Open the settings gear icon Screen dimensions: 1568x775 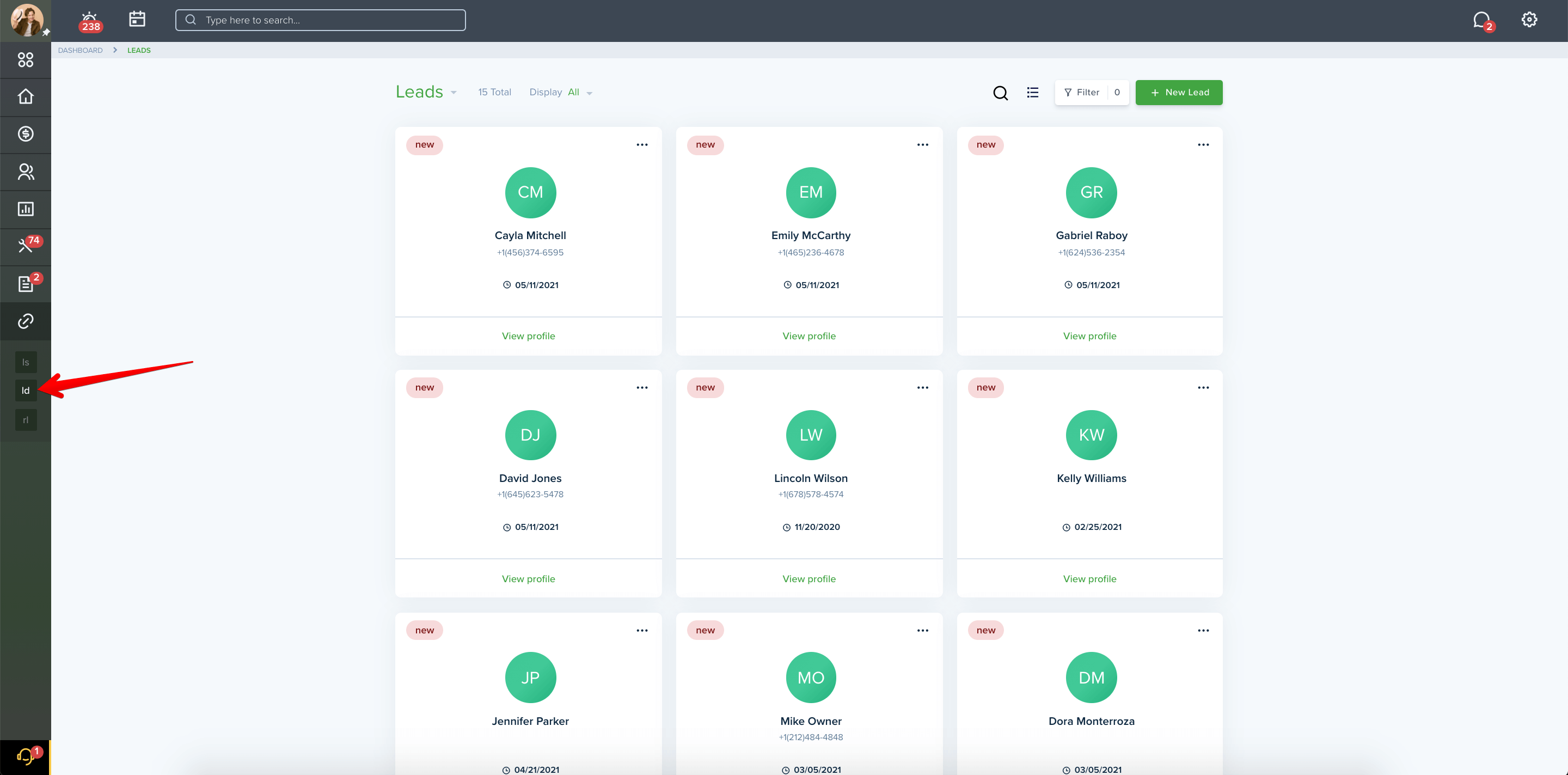1529,20
